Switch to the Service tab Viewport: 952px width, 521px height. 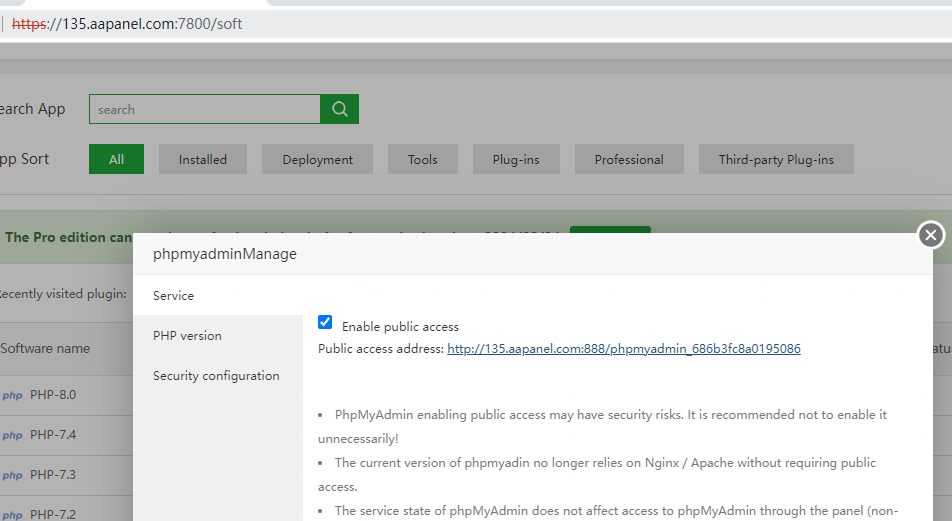[174, 296]
